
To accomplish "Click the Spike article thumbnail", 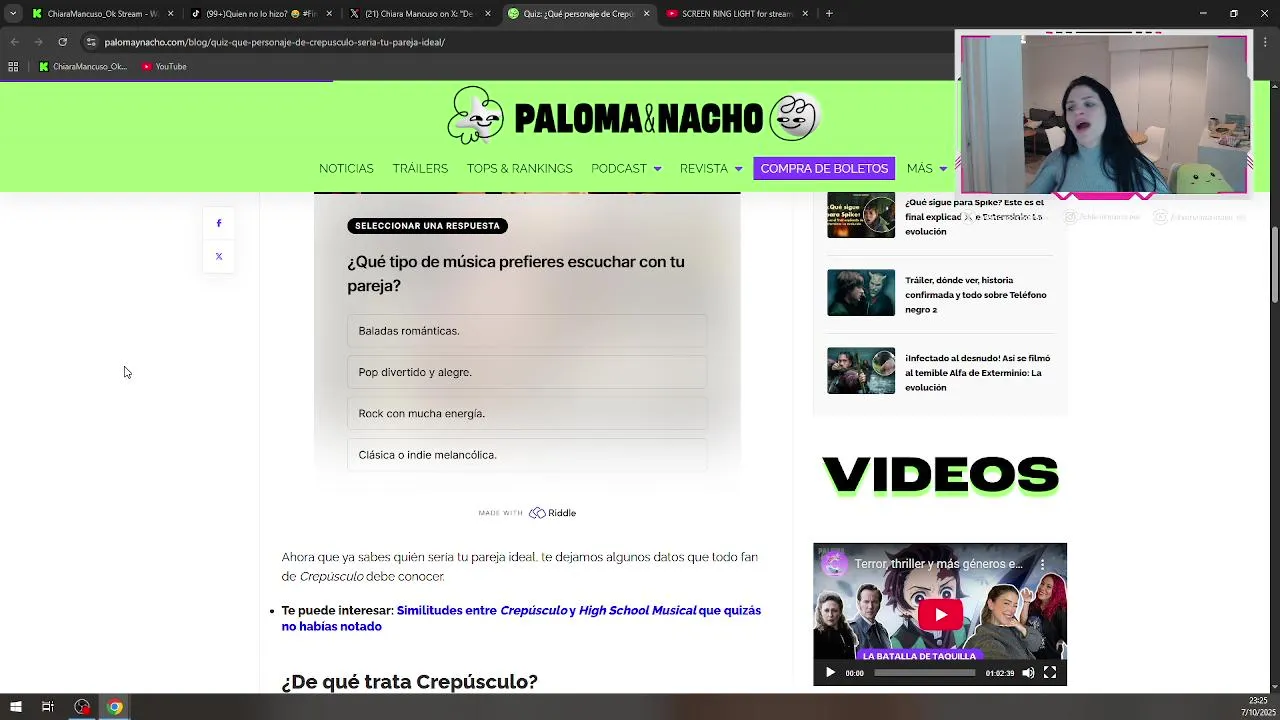I will (861, 215).
